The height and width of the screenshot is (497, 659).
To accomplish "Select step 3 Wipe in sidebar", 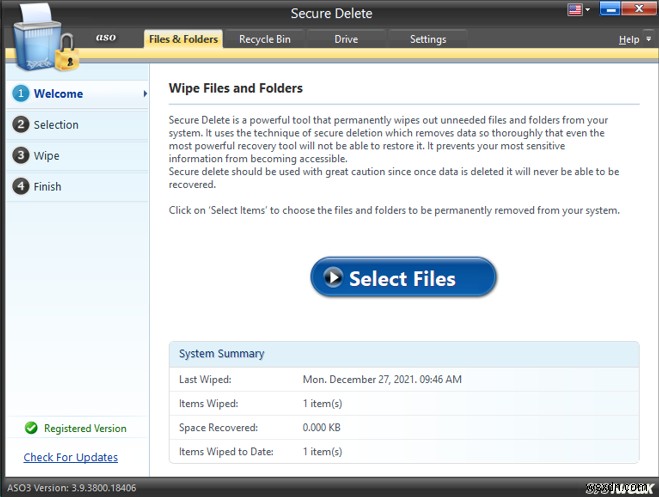I will tap(78, 155).
